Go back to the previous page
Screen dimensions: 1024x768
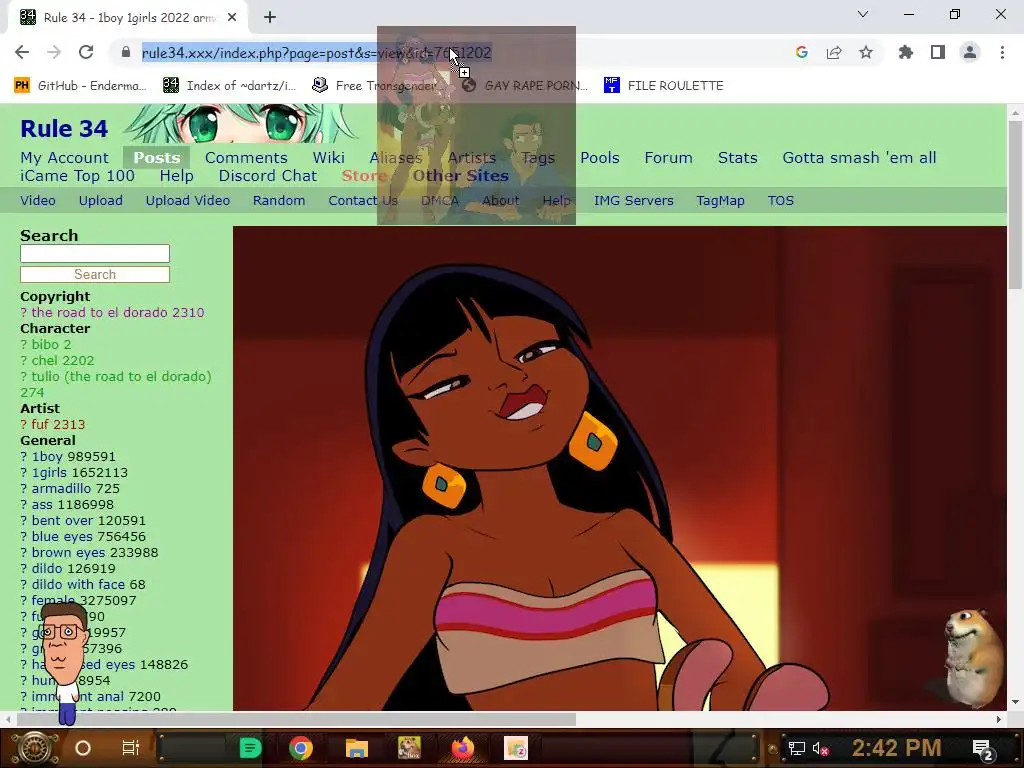tap(22, 52)
